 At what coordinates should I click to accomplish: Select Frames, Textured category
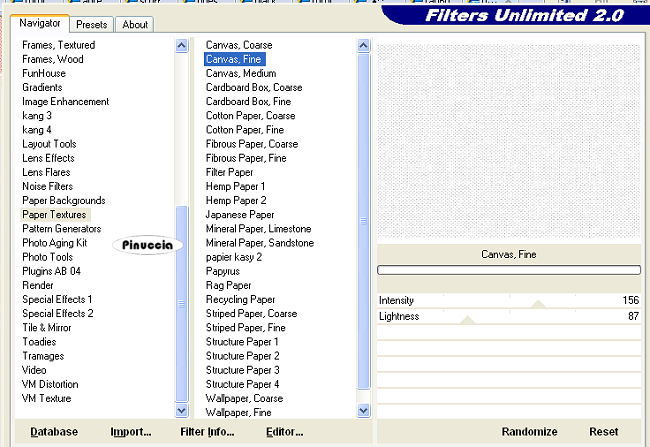pos(58,45)
